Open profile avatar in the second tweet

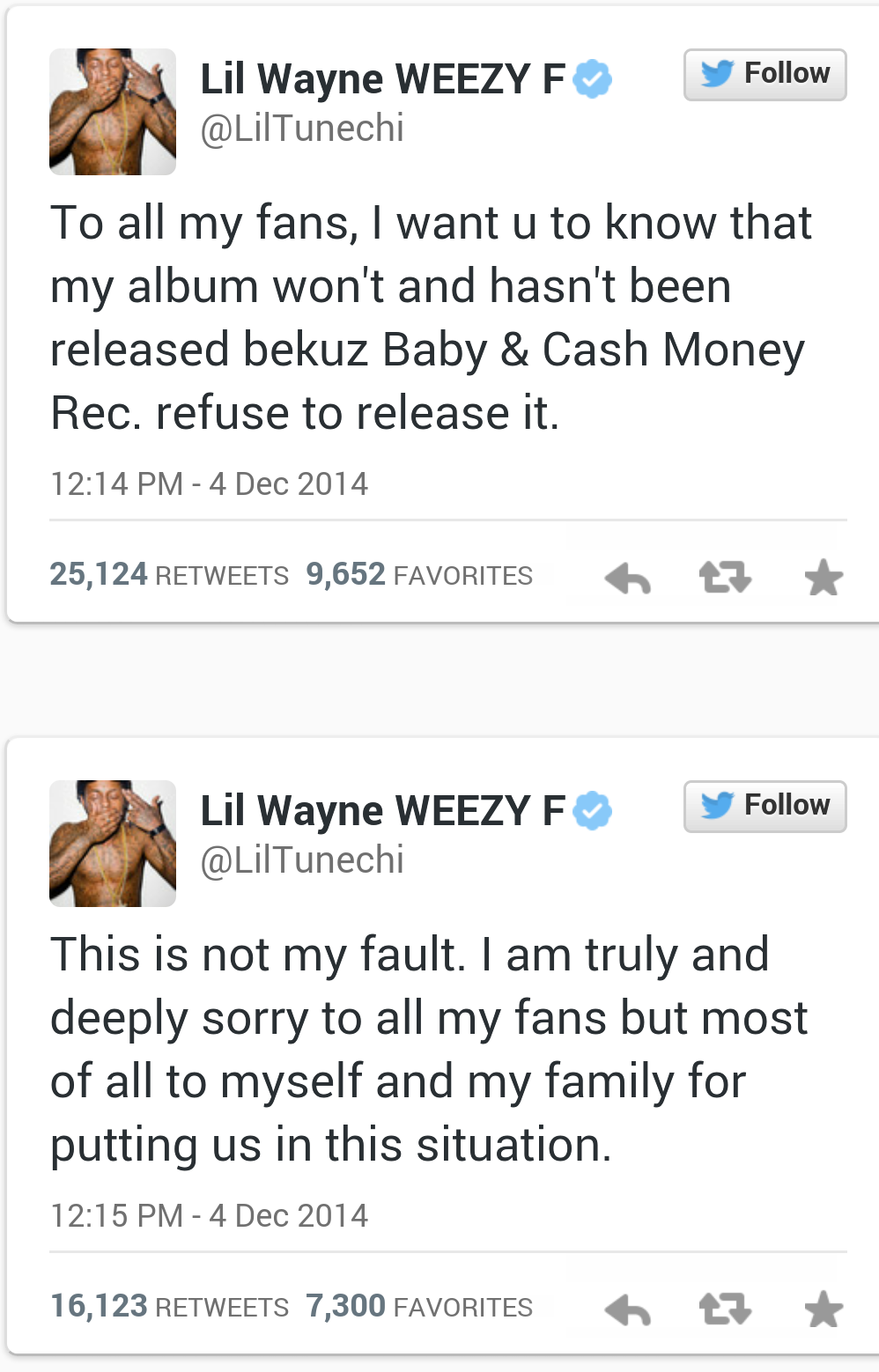113,844
